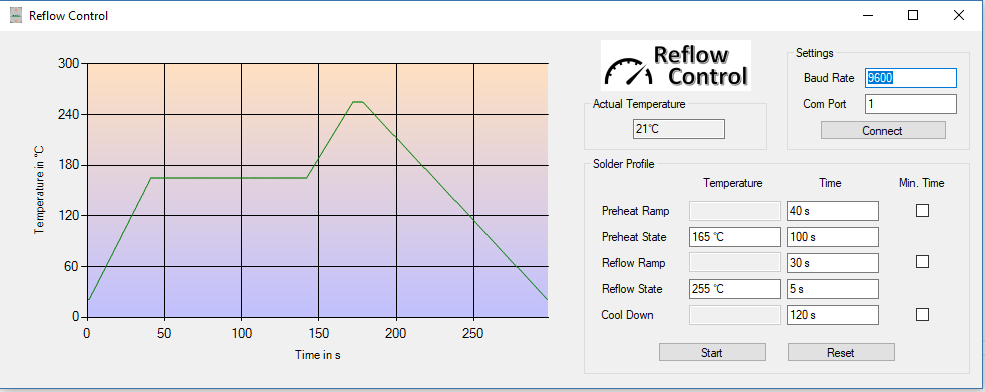The height and width of the screenshot is (392, 985).
Task: Maximize the Reflow Control window
Action: click(x=913, y=16)
